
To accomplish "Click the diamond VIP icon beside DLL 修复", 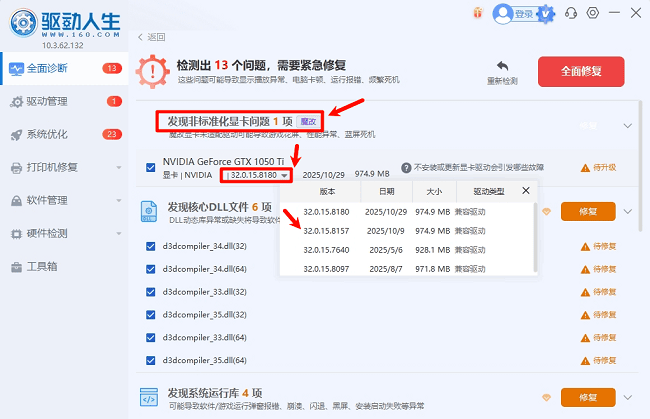I will point(546,212).
